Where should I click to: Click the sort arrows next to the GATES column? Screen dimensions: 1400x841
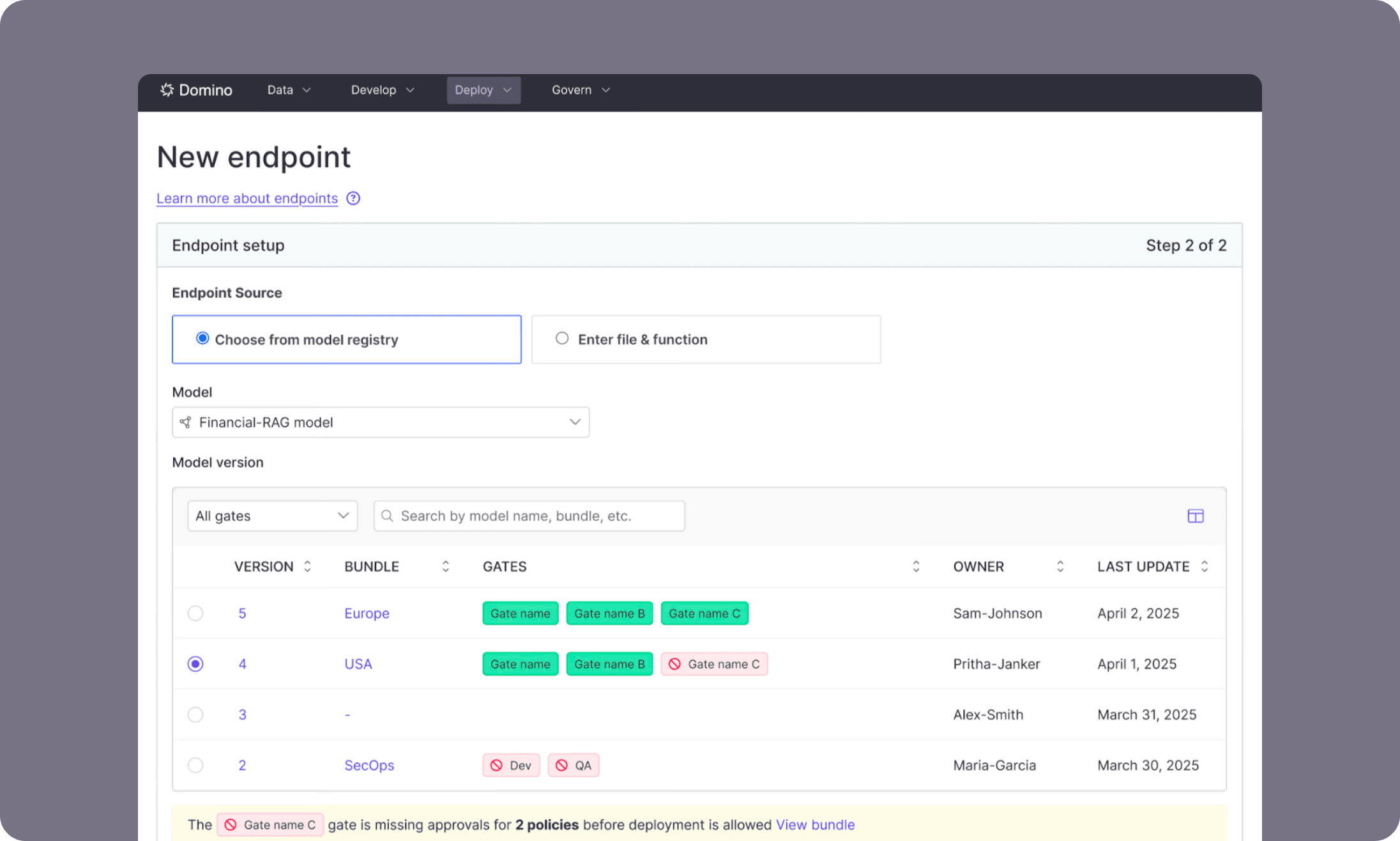tap(917, 566)
